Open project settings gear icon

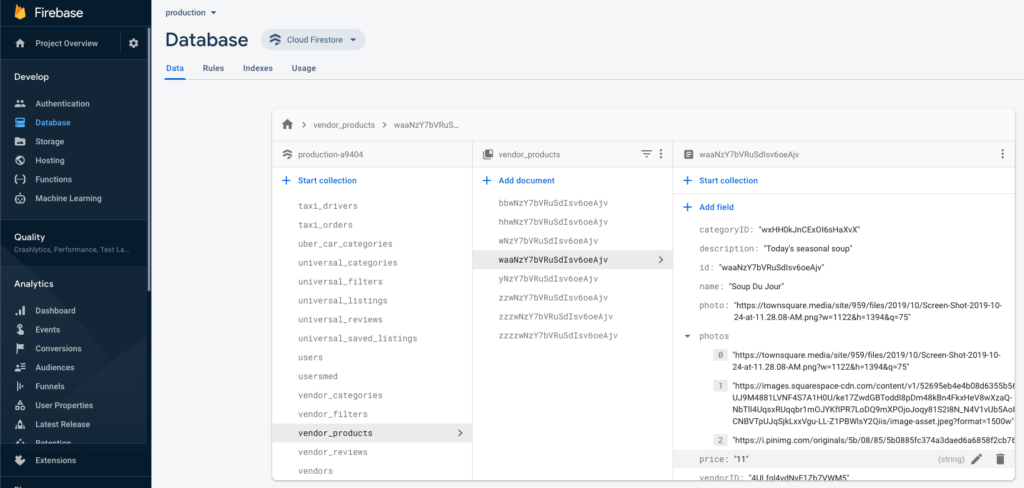tap(134, 43)
